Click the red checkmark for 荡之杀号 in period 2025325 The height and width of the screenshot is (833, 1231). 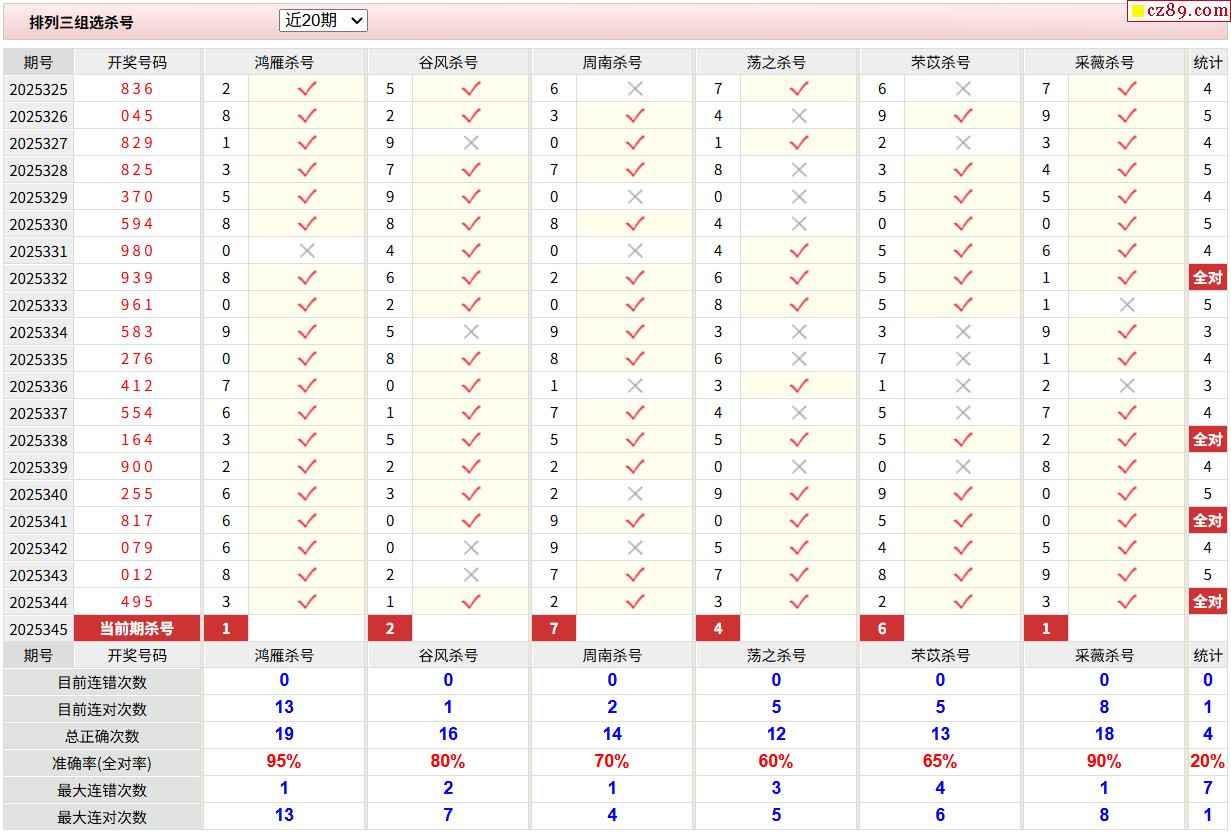pyautogui.click(x=799, y=89)
